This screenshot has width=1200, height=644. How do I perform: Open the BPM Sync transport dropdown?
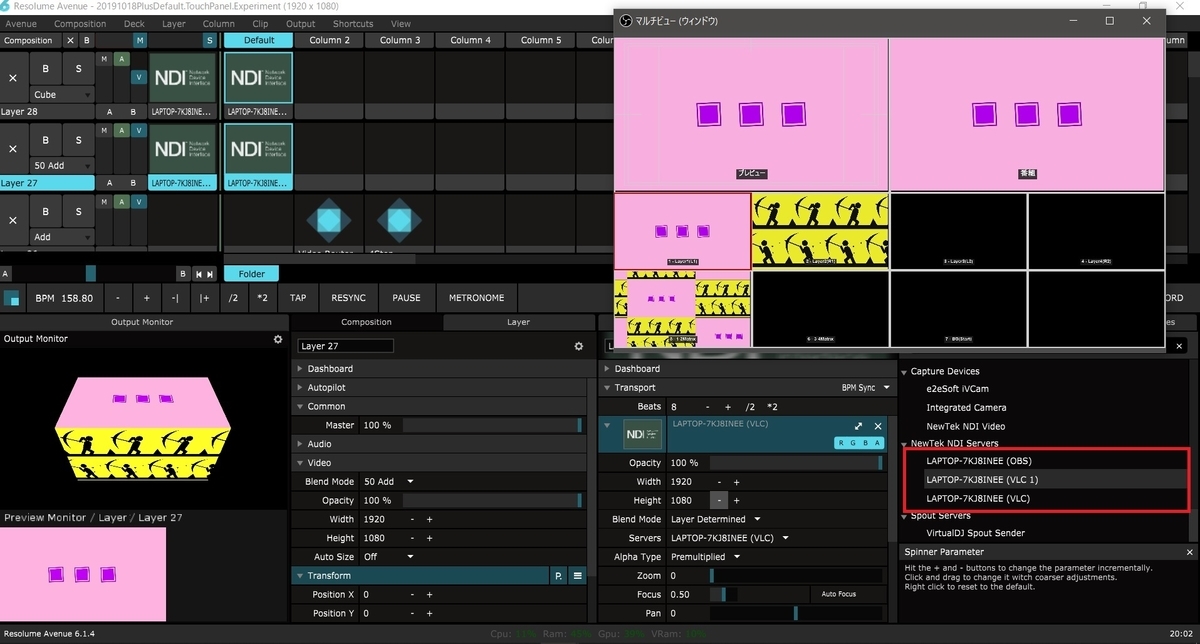pyautogui.click(x=864, y=388)
